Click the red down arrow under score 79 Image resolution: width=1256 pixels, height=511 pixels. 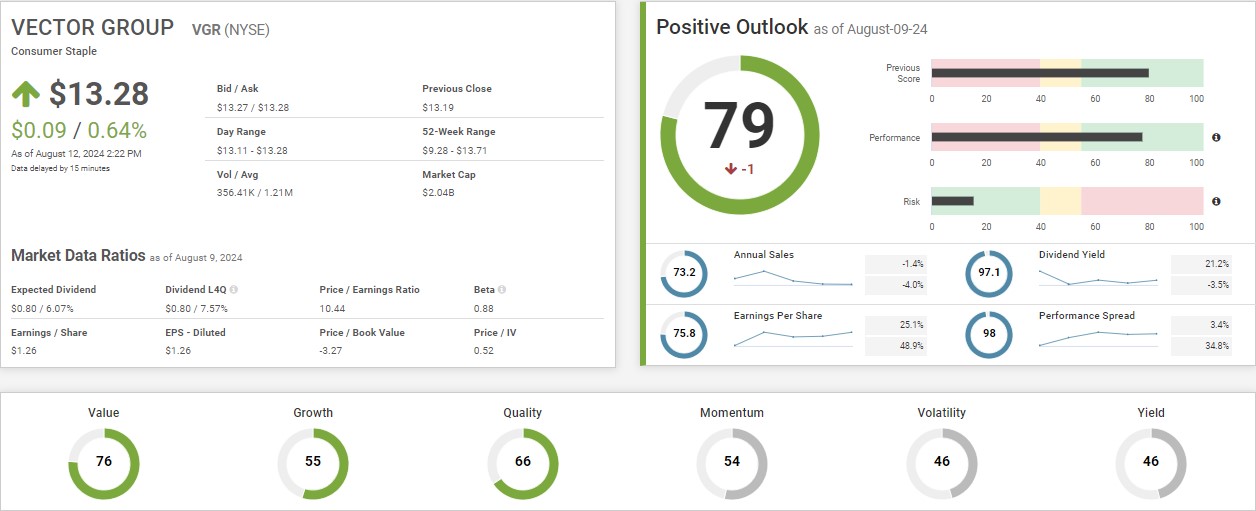click(x=730, y=169)
